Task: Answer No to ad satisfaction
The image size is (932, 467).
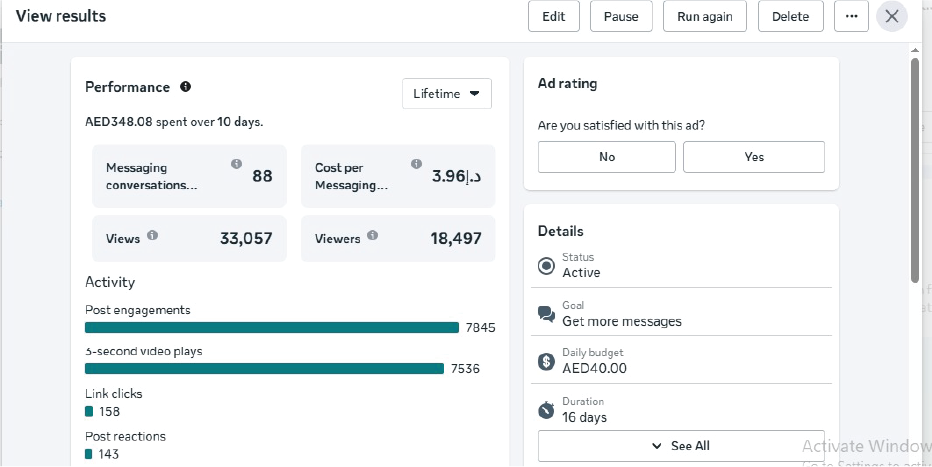Action: (x=607, y=157)
